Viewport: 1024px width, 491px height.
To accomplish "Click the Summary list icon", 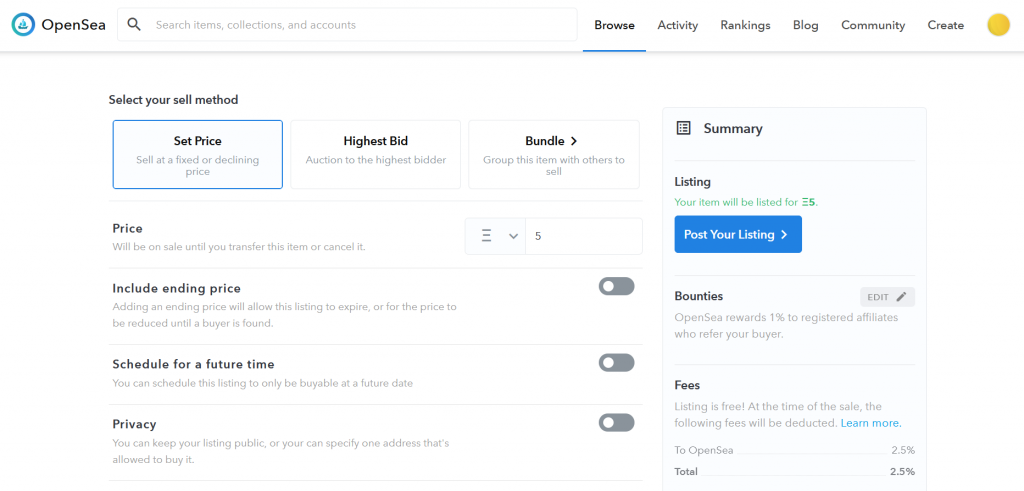I will tap(684, 128).
